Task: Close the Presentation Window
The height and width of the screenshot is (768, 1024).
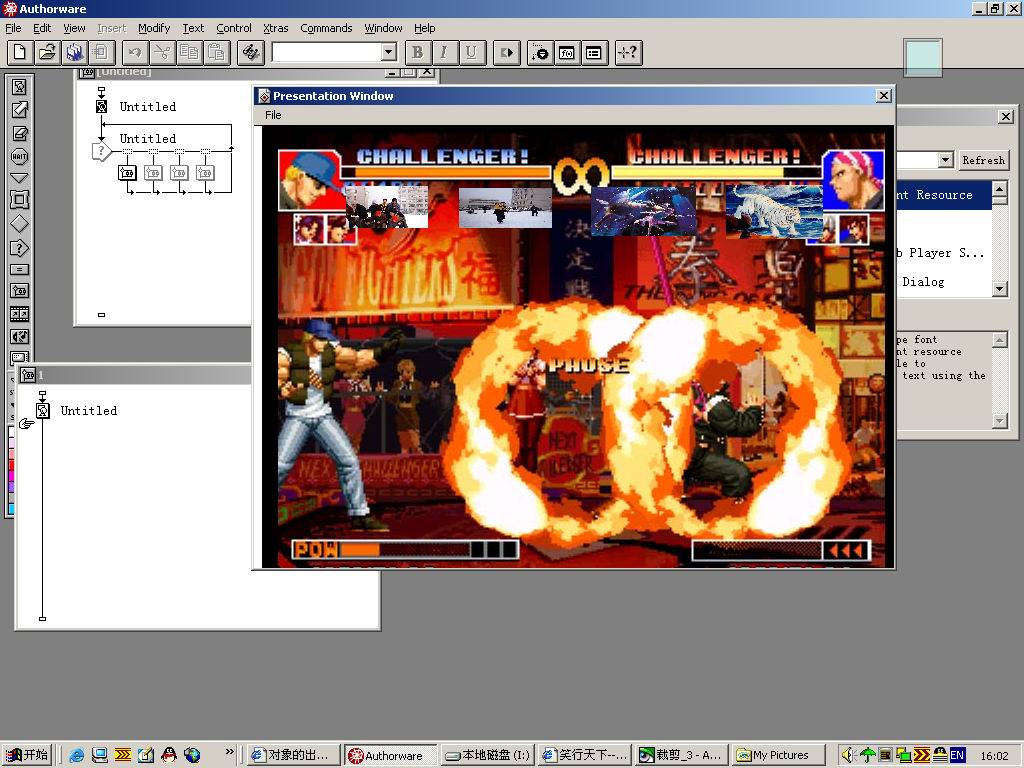Action: pyautogui.click(x=884, y=96)
